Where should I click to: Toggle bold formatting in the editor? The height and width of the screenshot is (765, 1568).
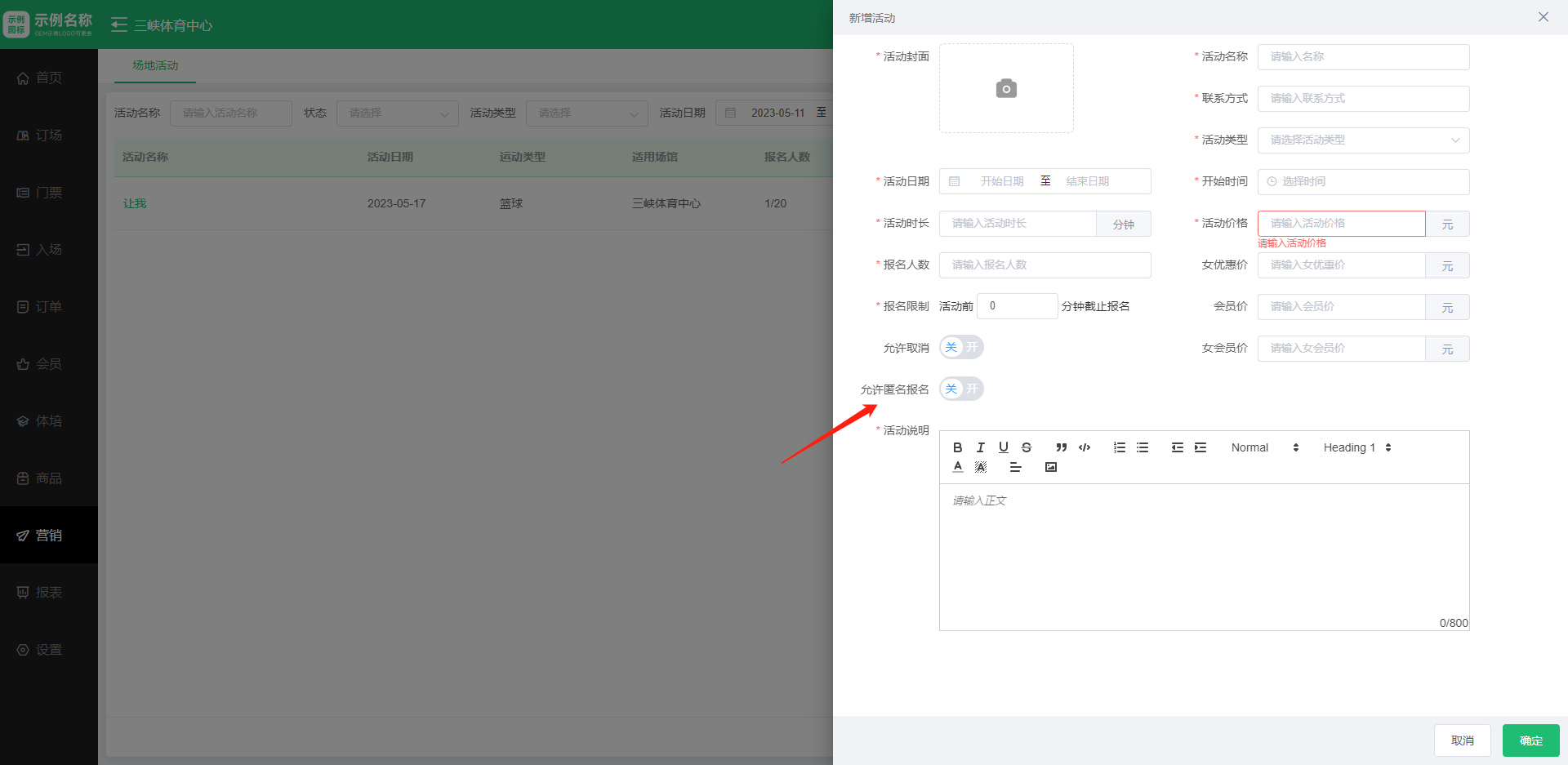[x=957, y=447]
